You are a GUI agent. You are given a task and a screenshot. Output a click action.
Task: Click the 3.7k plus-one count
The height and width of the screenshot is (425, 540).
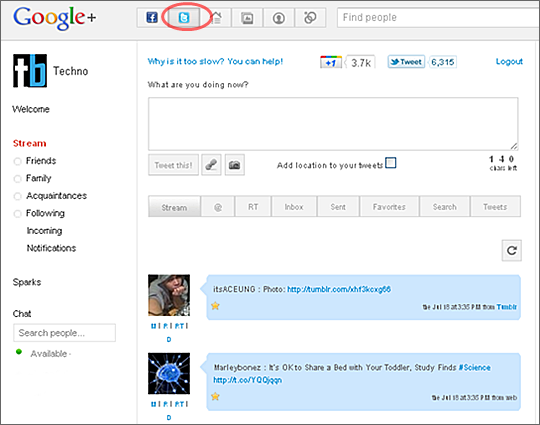pos(361,63)
